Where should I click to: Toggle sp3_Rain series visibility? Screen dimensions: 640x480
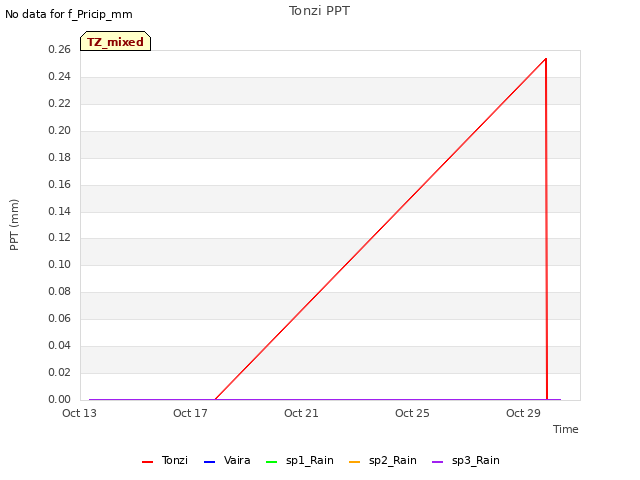coord(466,460)
